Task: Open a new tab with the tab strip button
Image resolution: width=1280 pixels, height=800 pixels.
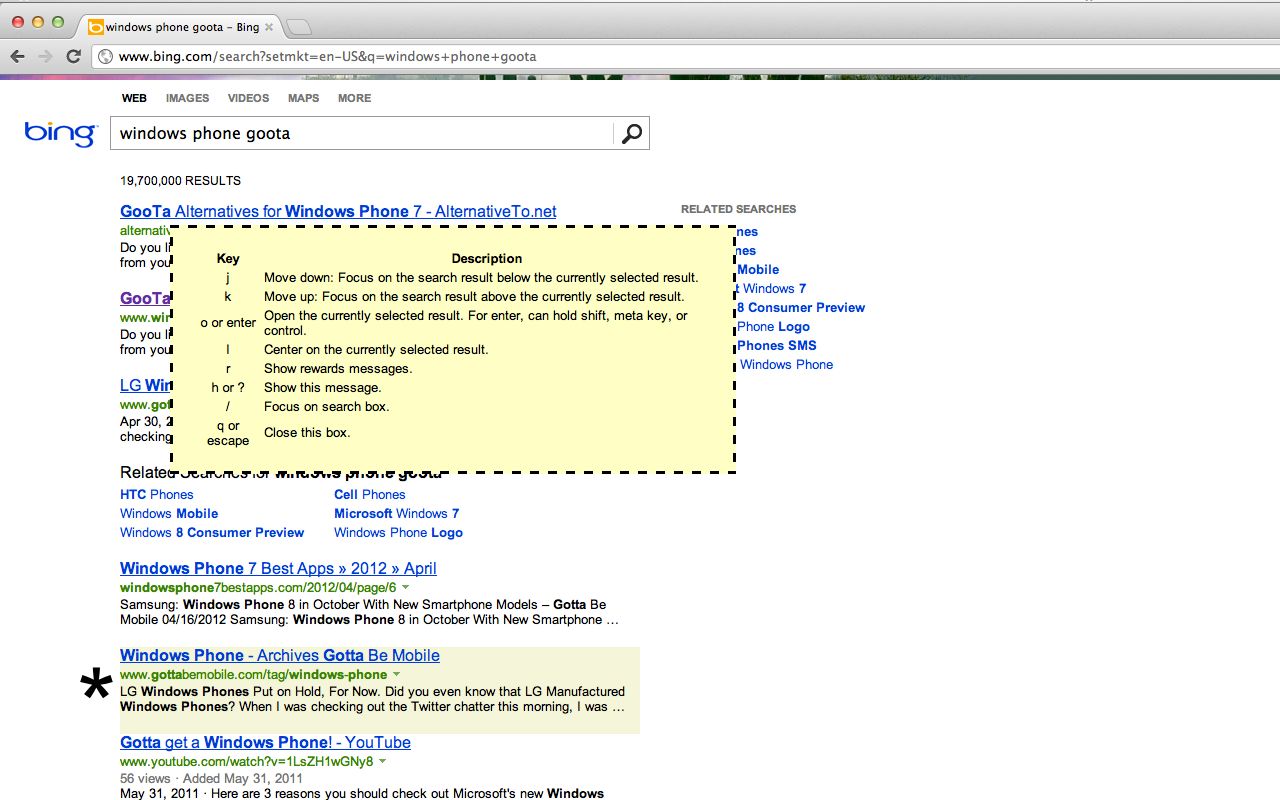Action: 298,27
